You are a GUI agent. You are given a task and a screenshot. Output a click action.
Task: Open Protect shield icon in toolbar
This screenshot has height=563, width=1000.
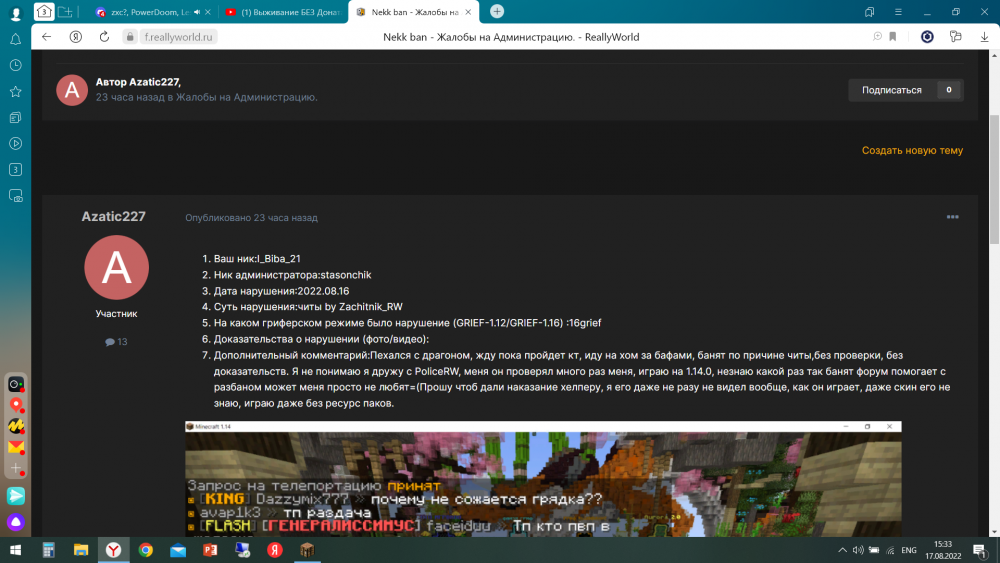927,37
